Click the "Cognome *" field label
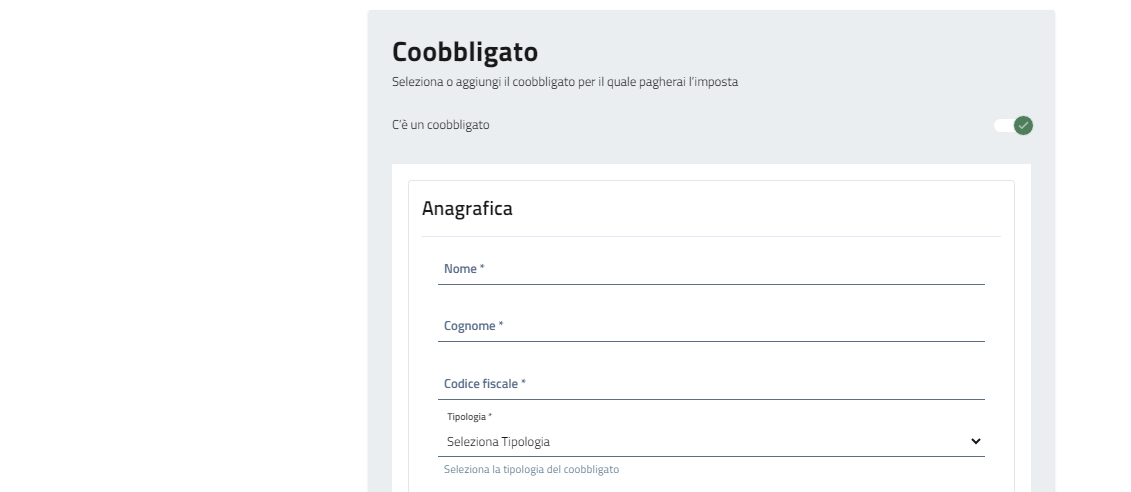The height and width of the screenshot is (492, 1131). [x=473, y=326]
